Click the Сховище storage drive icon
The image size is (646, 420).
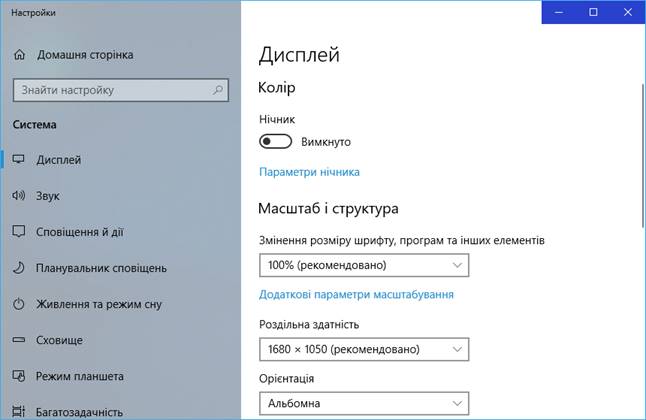pos(19,340)
